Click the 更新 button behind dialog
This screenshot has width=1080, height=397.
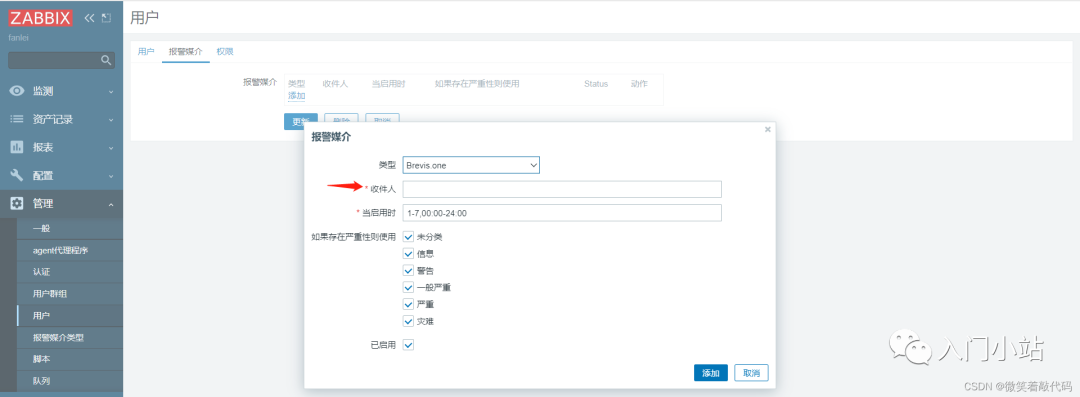(x=301, y=121)
